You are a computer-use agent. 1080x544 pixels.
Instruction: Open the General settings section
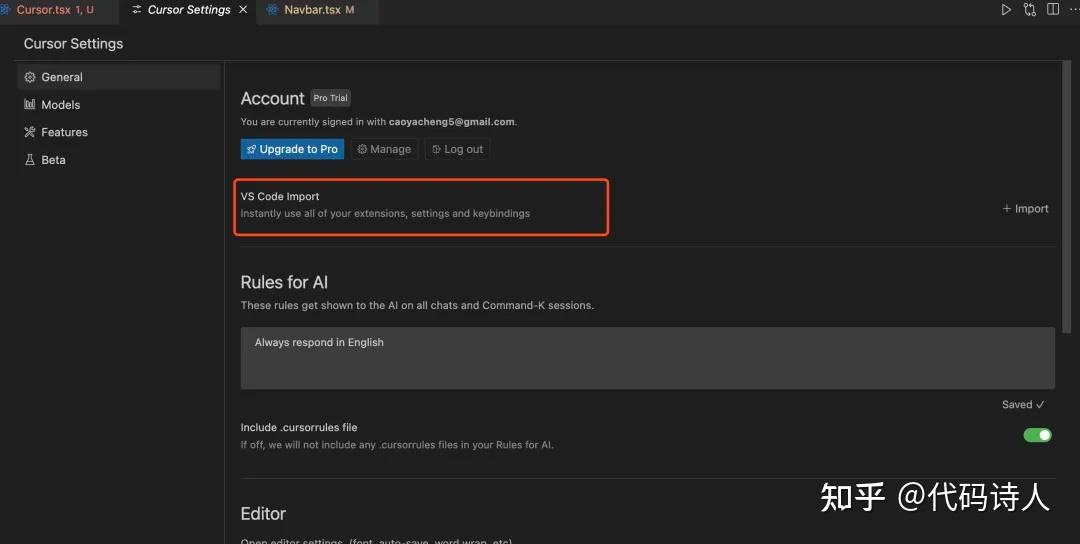click(x=118, y=77)
